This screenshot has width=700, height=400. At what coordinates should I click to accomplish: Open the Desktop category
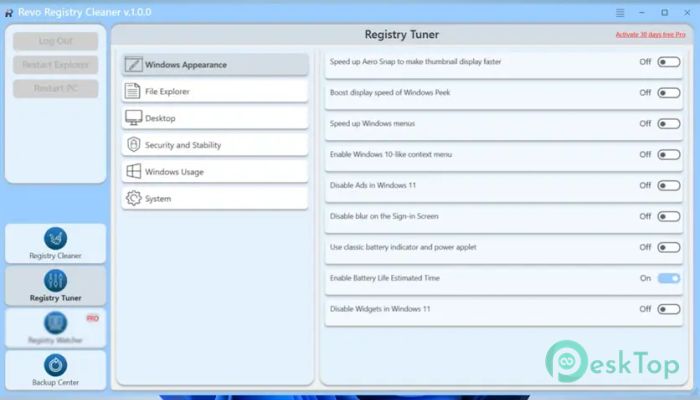[x=215, y=118]
